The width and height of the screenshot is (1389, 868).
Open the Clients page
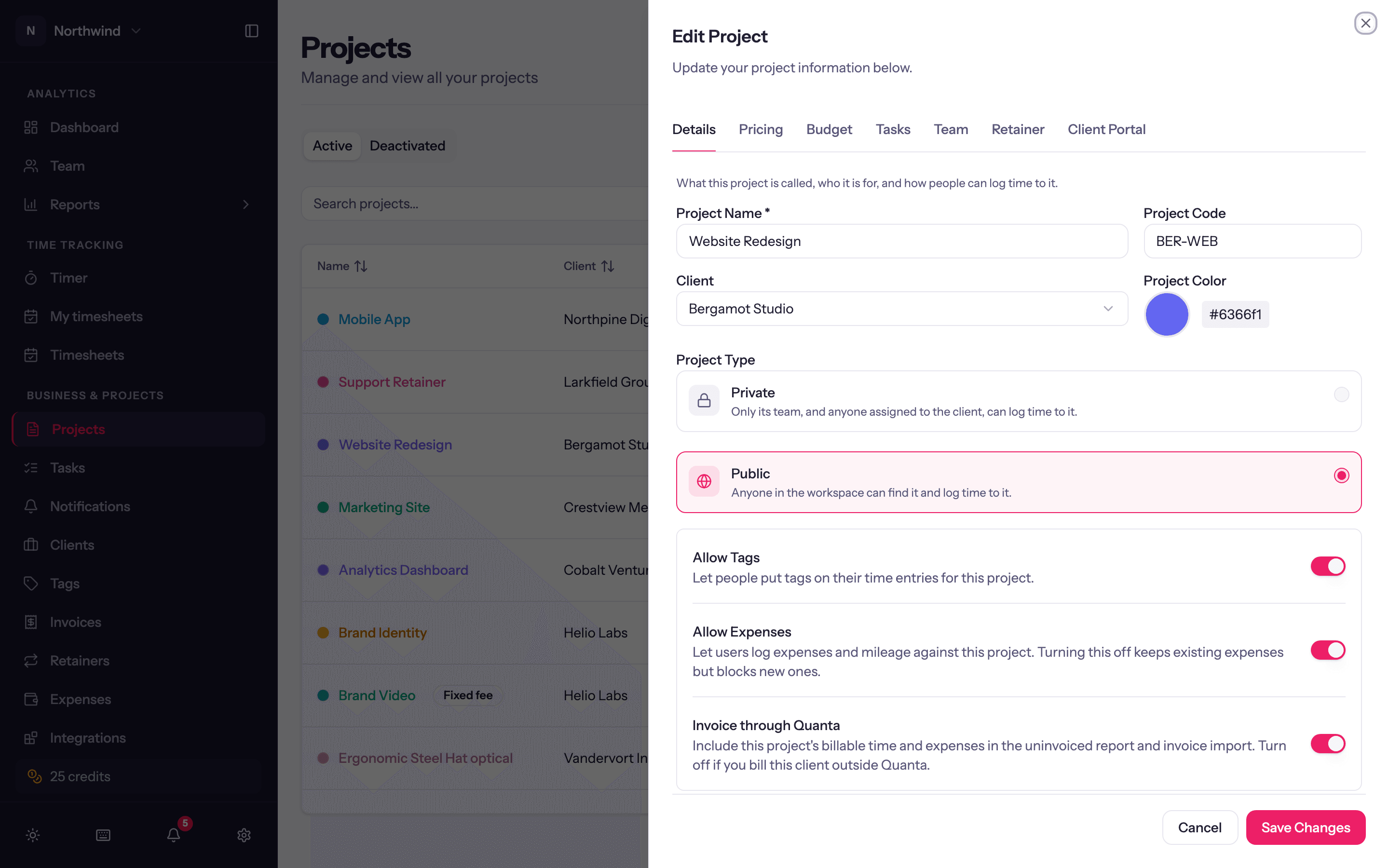tap(72, 545)
